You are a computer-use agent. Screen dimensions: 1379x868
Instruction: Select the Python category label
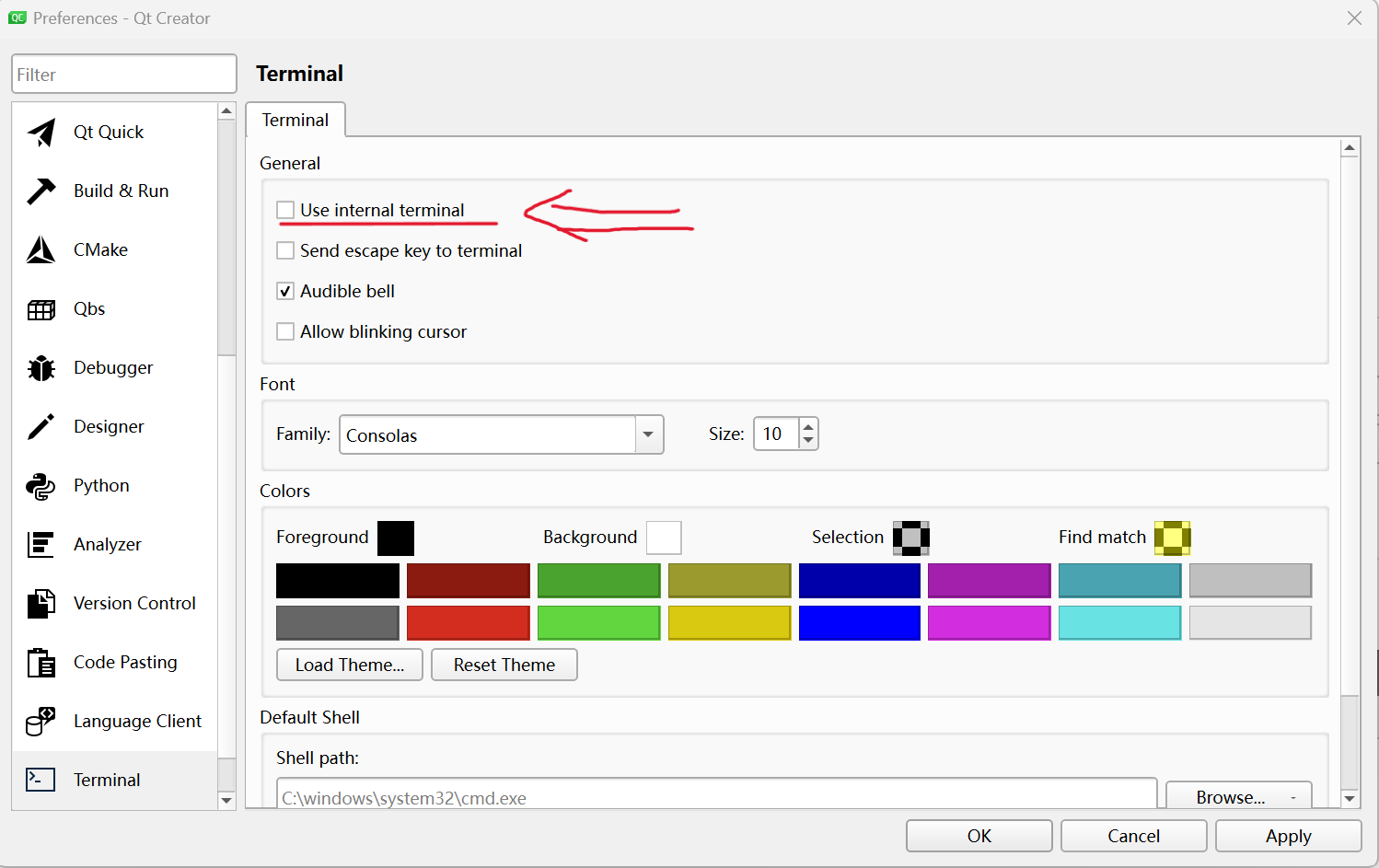(x=101, y=486)
